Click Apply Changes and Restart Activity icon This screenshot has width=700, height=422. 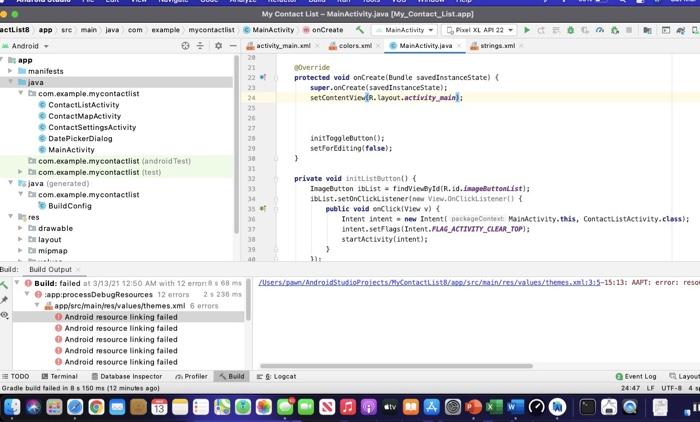(541, 30)
